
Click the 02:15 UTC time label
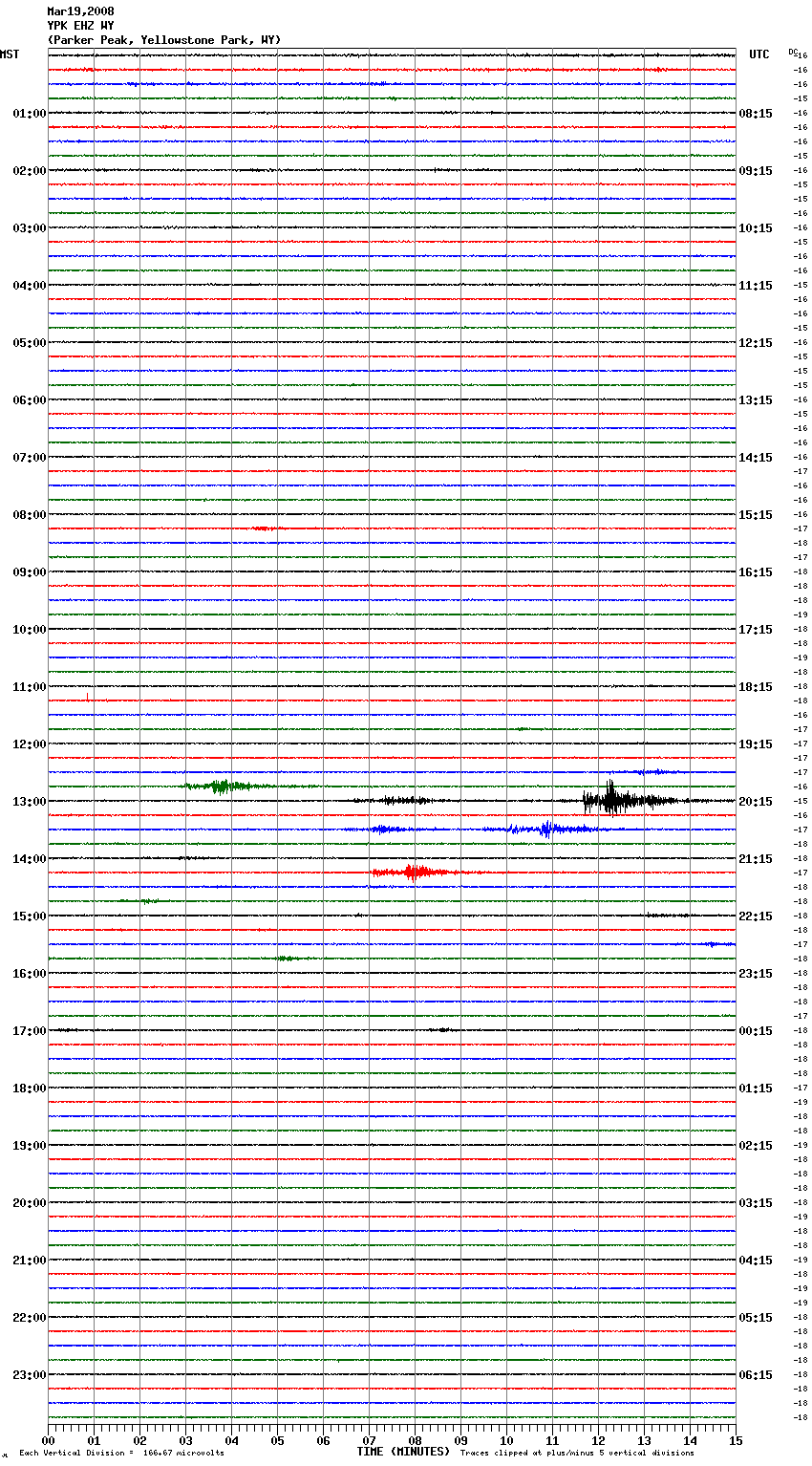point(756,1146)
